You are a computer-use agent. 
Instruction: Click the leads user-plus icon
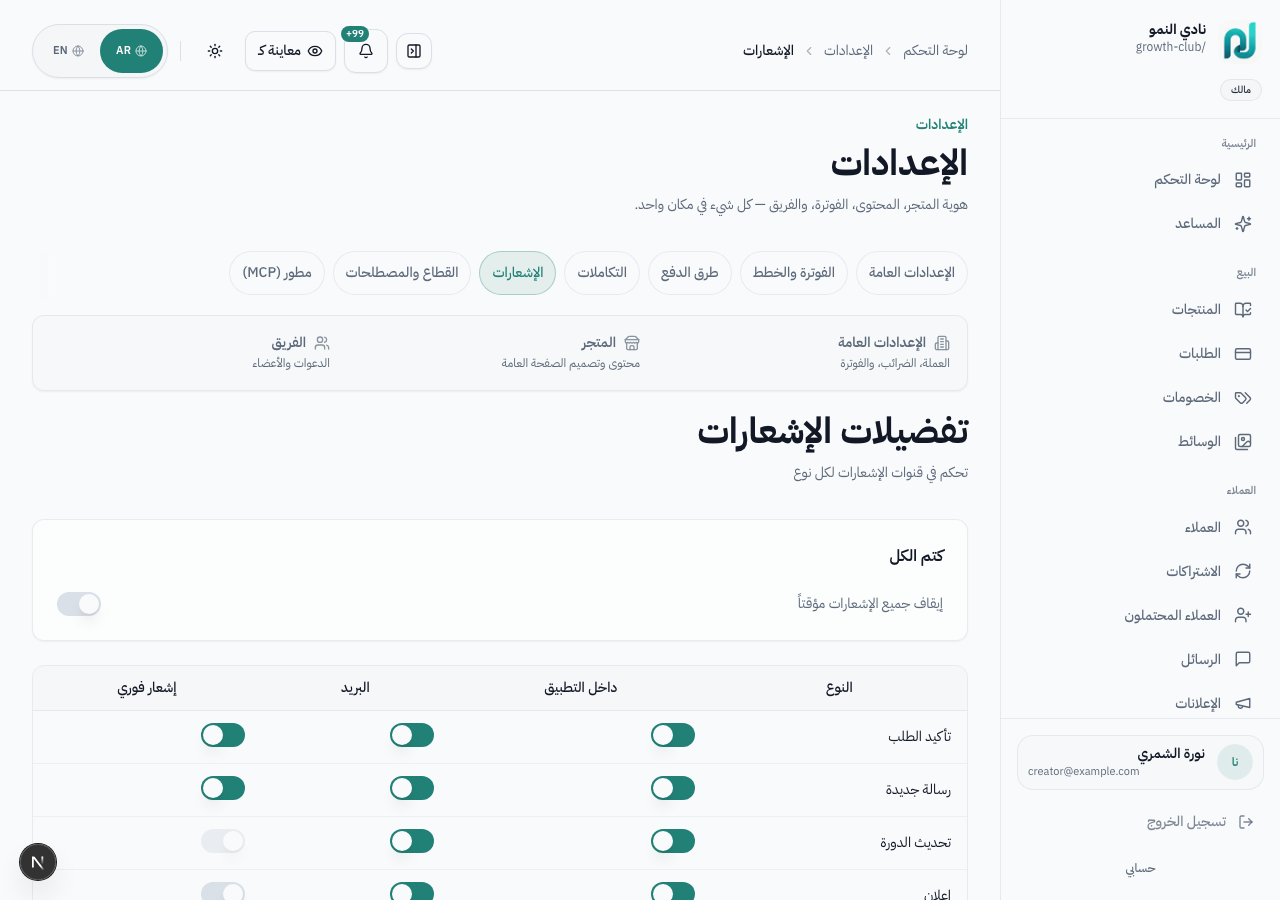[1243, 616]
